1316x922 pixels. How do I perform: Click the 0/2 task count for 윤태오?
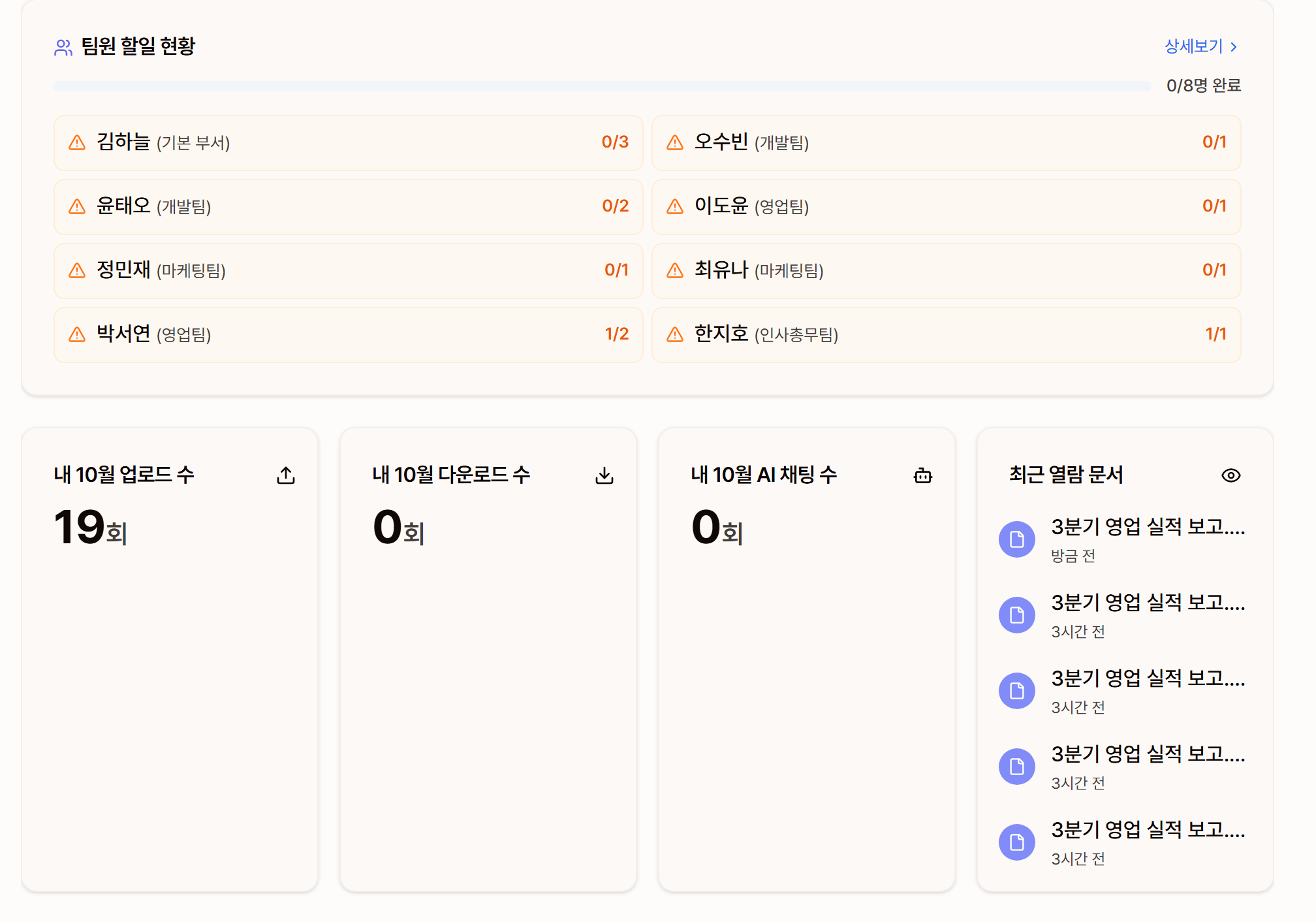(x=615, y=206)
